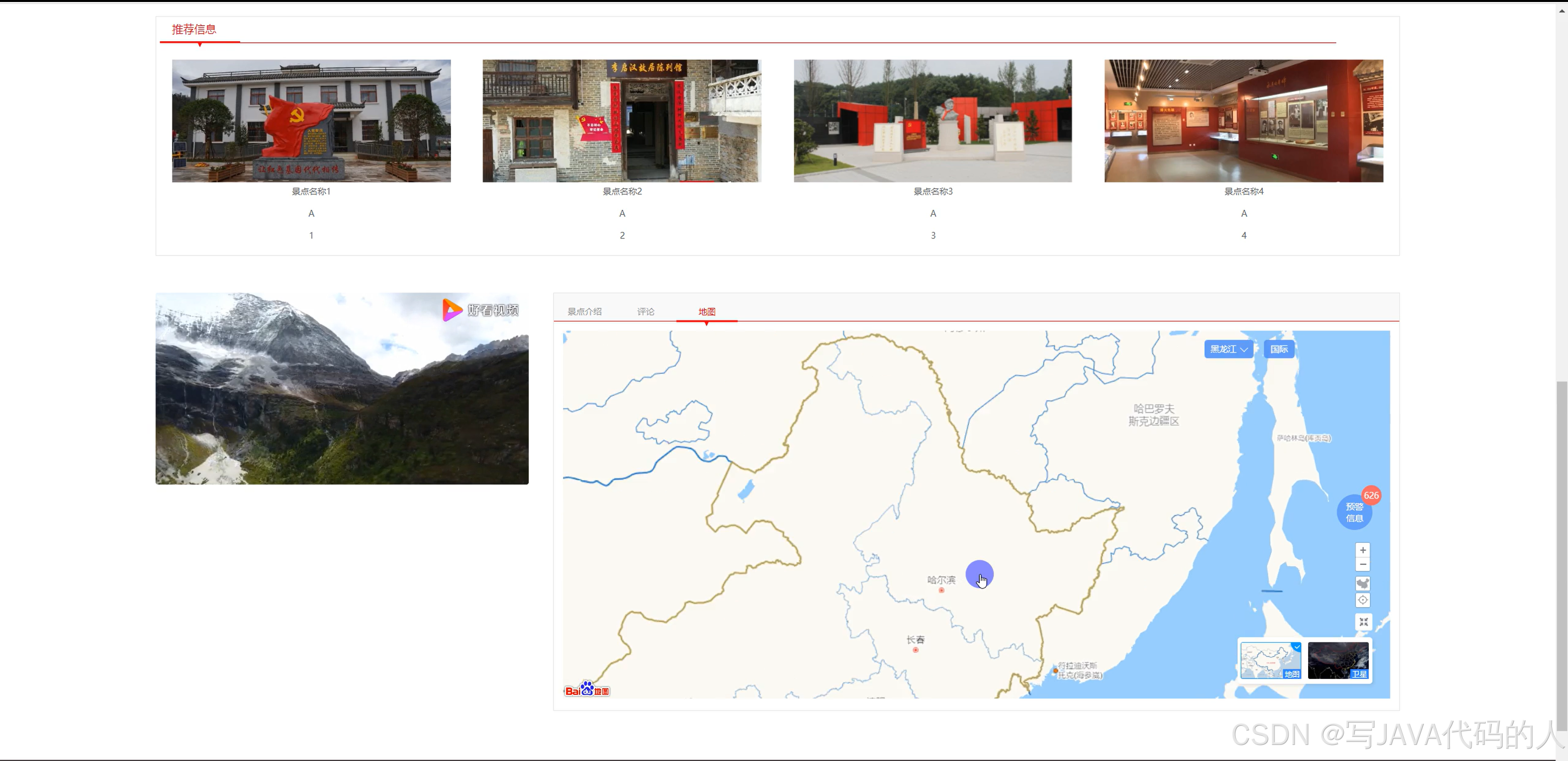Viewport: 1568px width, 761px height.
Task: Click the Baidu map logo
Action: pyautogui.click(x=587, y=690)
